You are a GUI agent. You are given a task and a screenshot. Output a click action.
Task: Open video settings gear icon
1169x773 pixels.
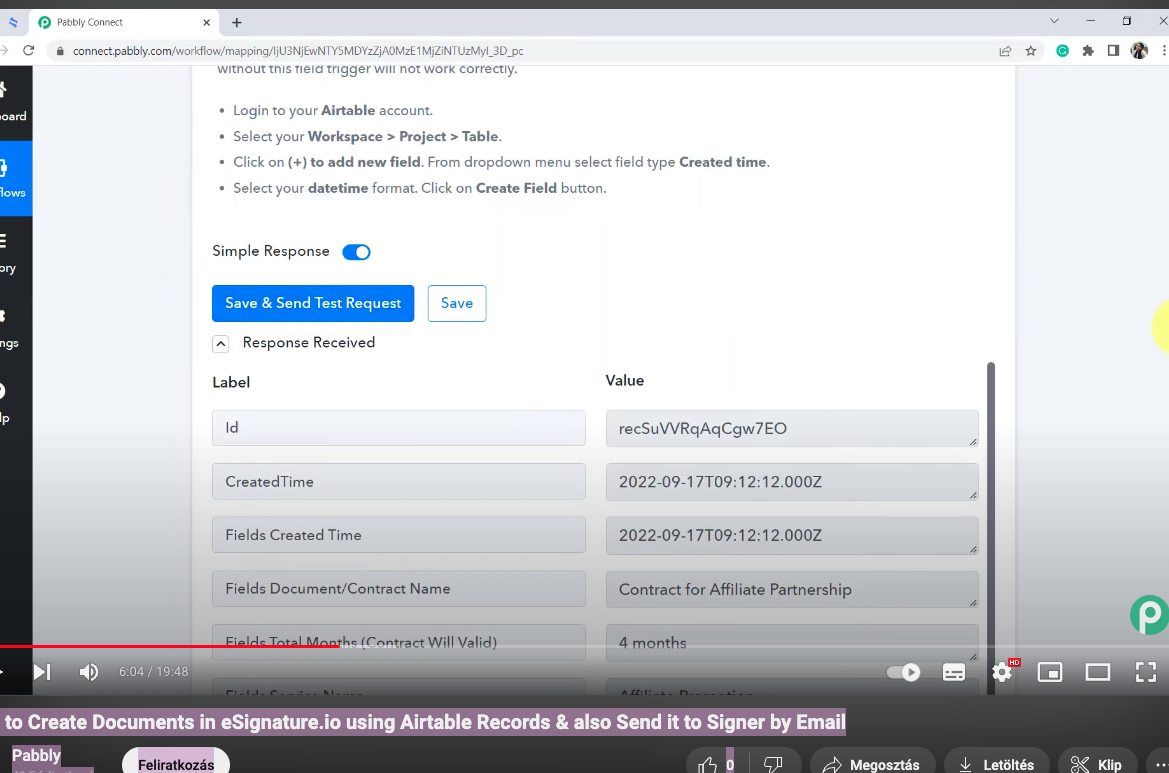tap(1002, 672)
